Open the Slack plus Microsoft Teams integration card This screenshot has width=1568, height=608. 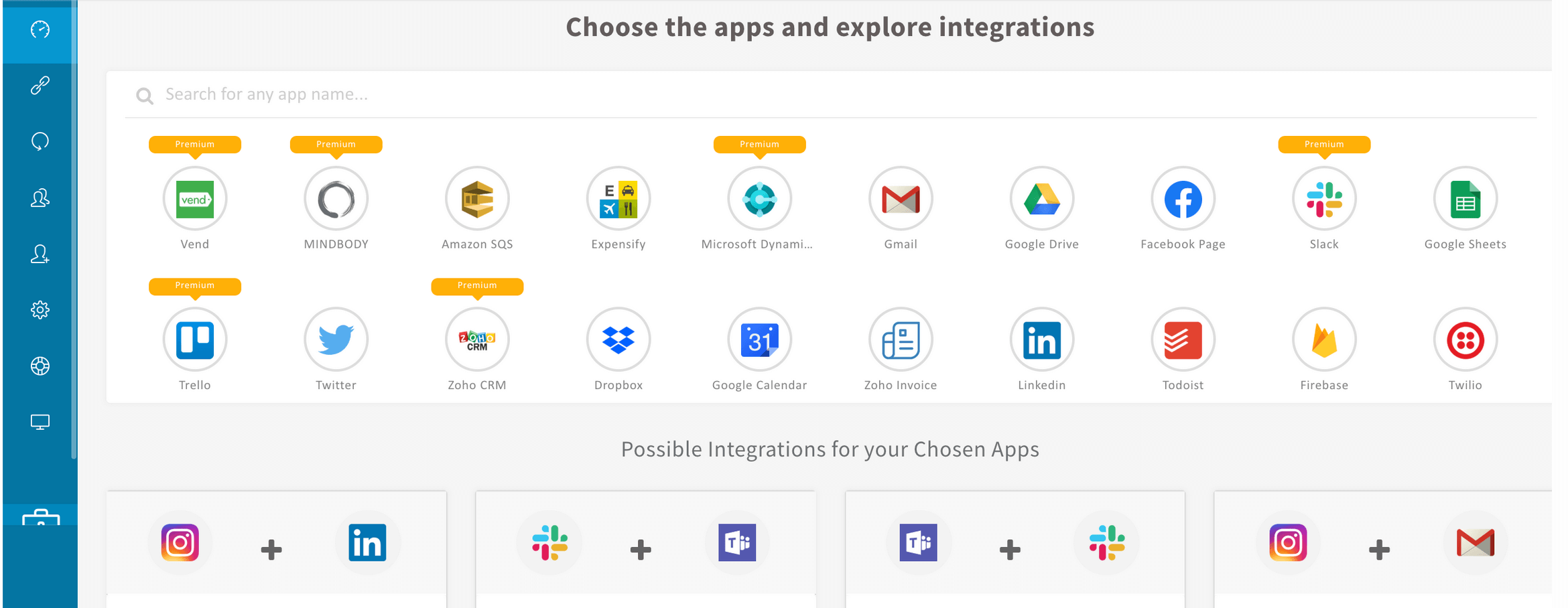[645, 544]
